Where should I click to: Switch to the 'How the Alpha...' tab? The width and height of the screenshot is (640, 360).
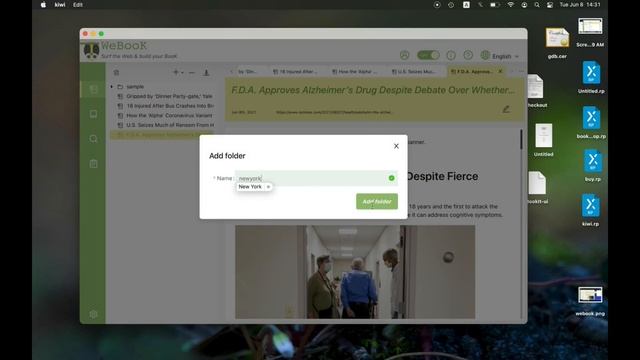[354, 71]
